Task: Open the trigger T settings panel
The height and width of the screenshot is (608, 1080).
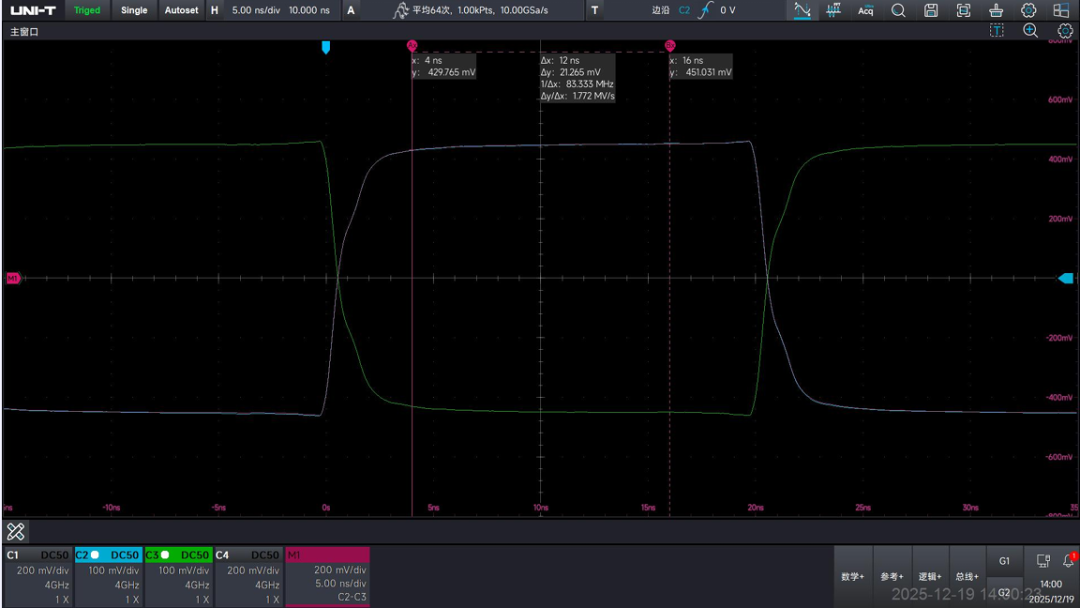Action: click(594, 10)
